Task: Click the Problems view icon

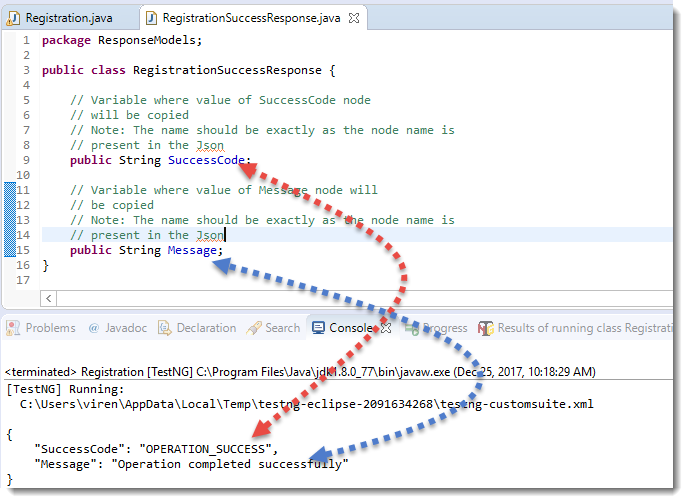Action: [13, 328]
